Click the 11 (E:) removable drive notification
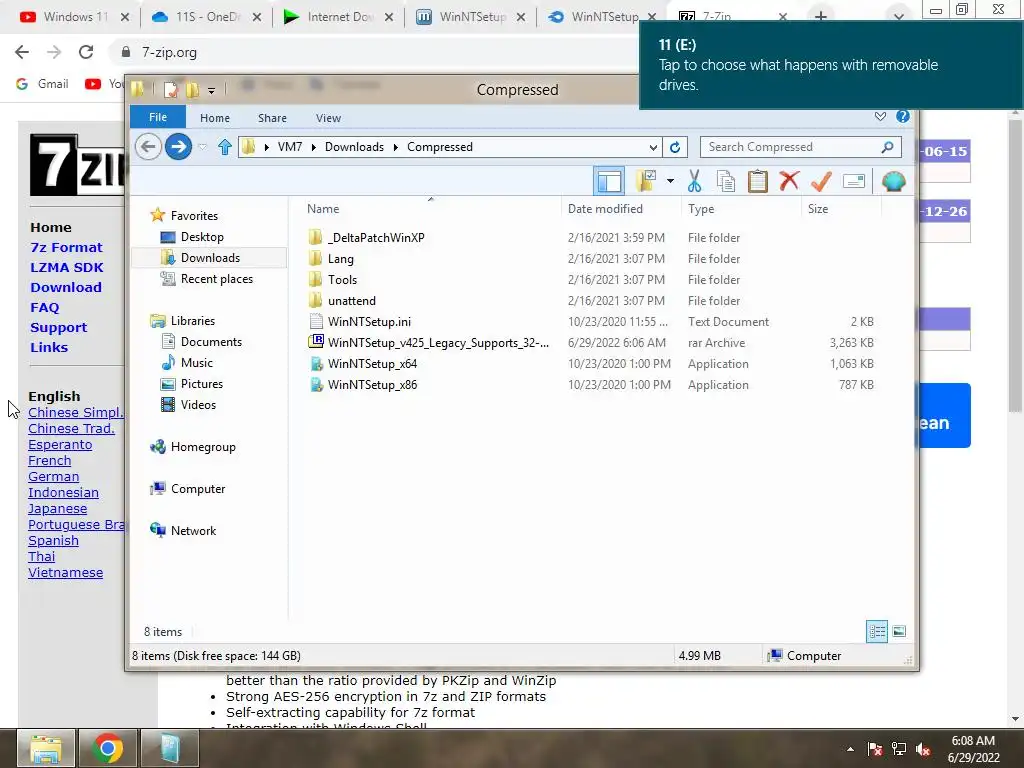Screen dimensions: 1024x768 tap(831, 65)
